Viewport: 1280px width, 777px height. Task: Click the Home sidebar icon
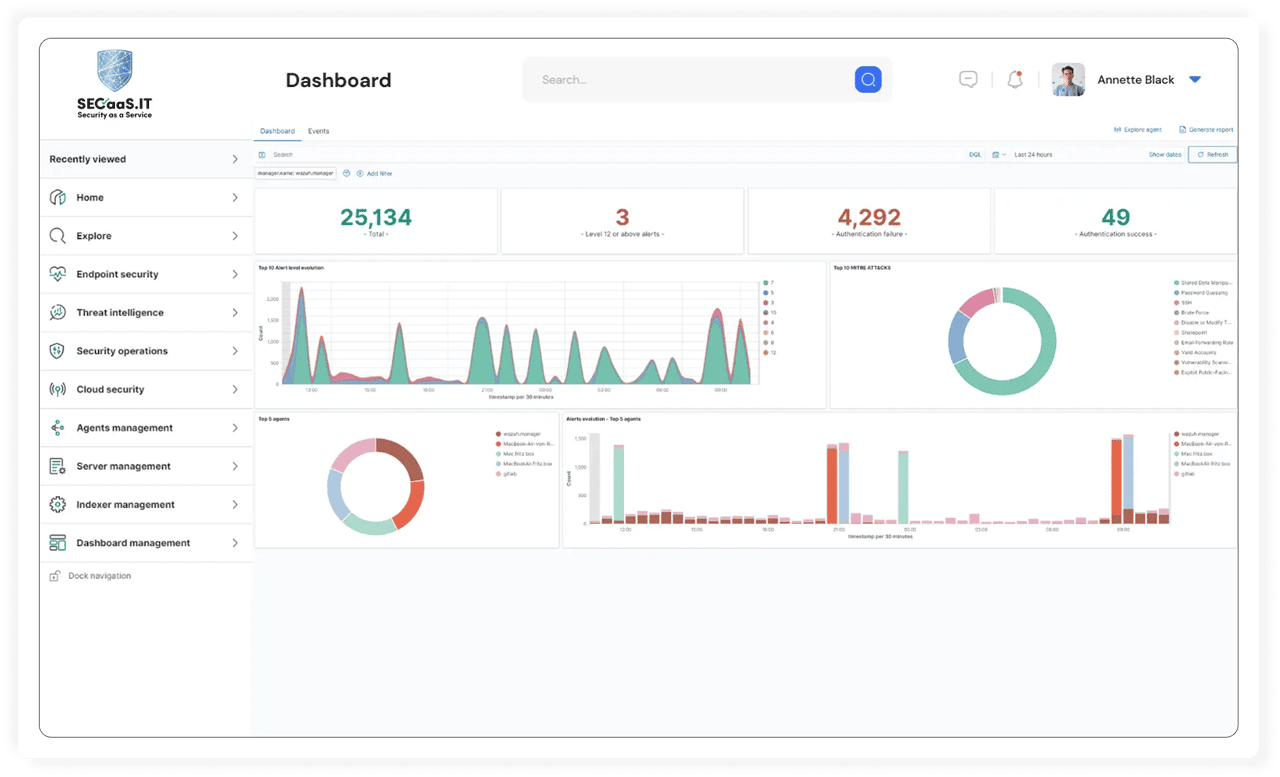click(x=58, y=198)
